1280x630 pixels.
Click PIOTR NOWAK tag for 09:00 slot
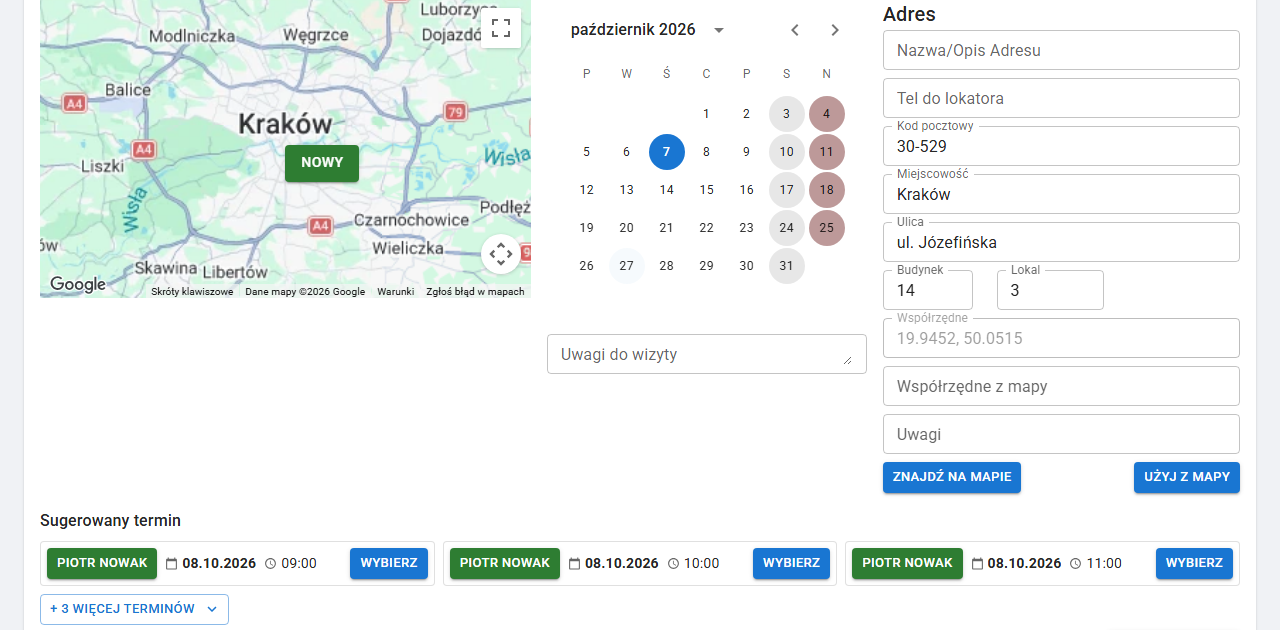point(102,563)
